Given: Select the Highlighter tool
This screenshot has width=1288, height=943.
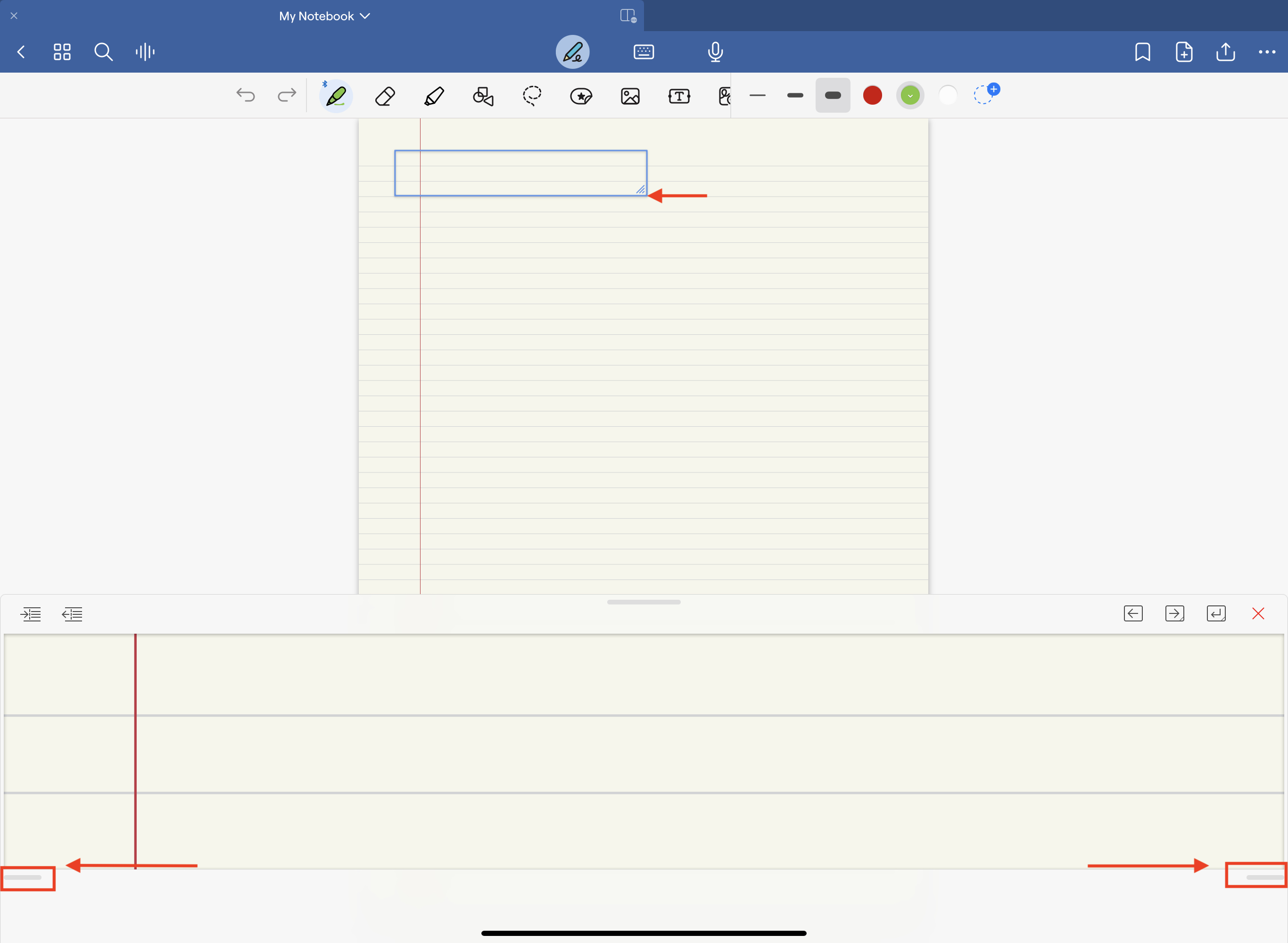Looking at the screenshot, I should [x=434, y=96].
